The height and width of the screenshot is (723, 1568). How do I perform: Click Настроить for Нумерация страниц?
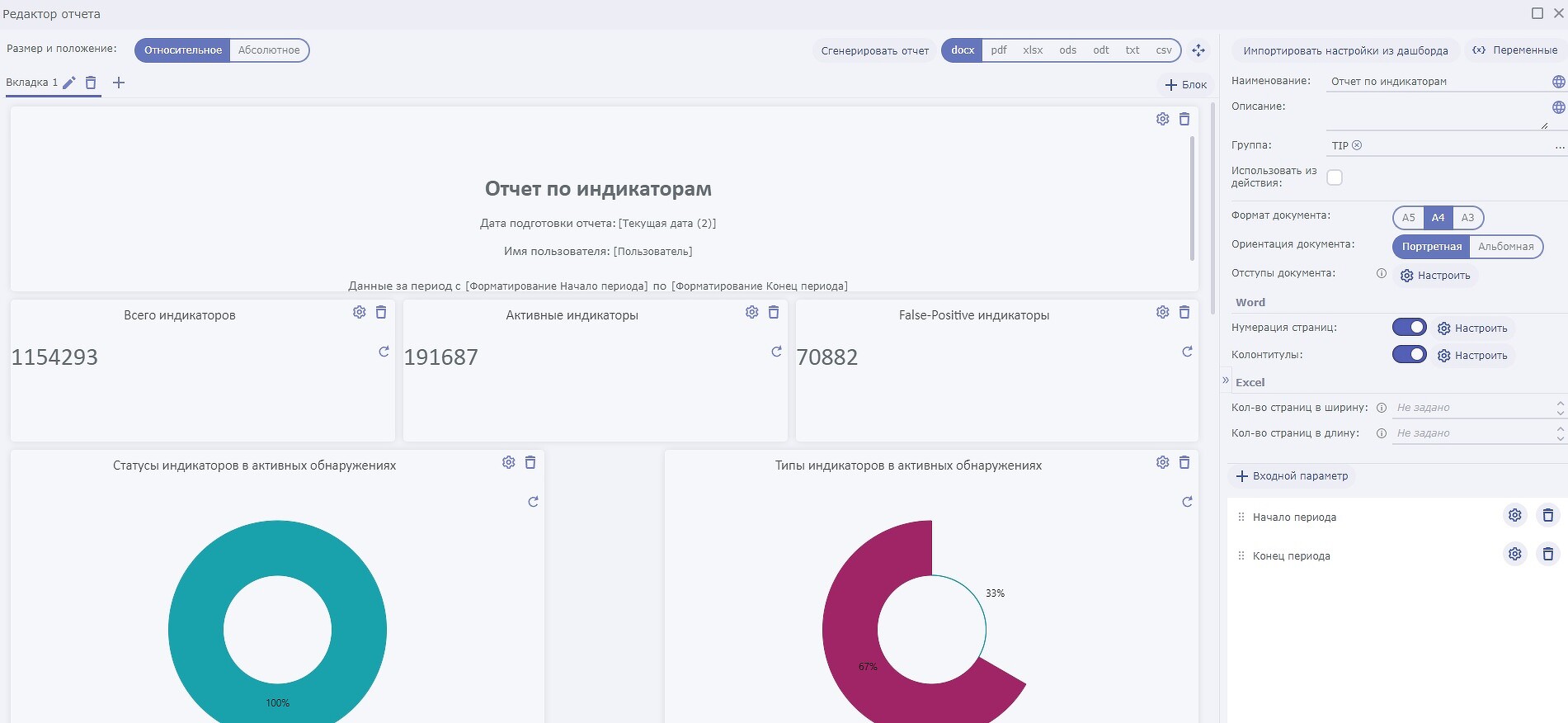(1472, 328)
